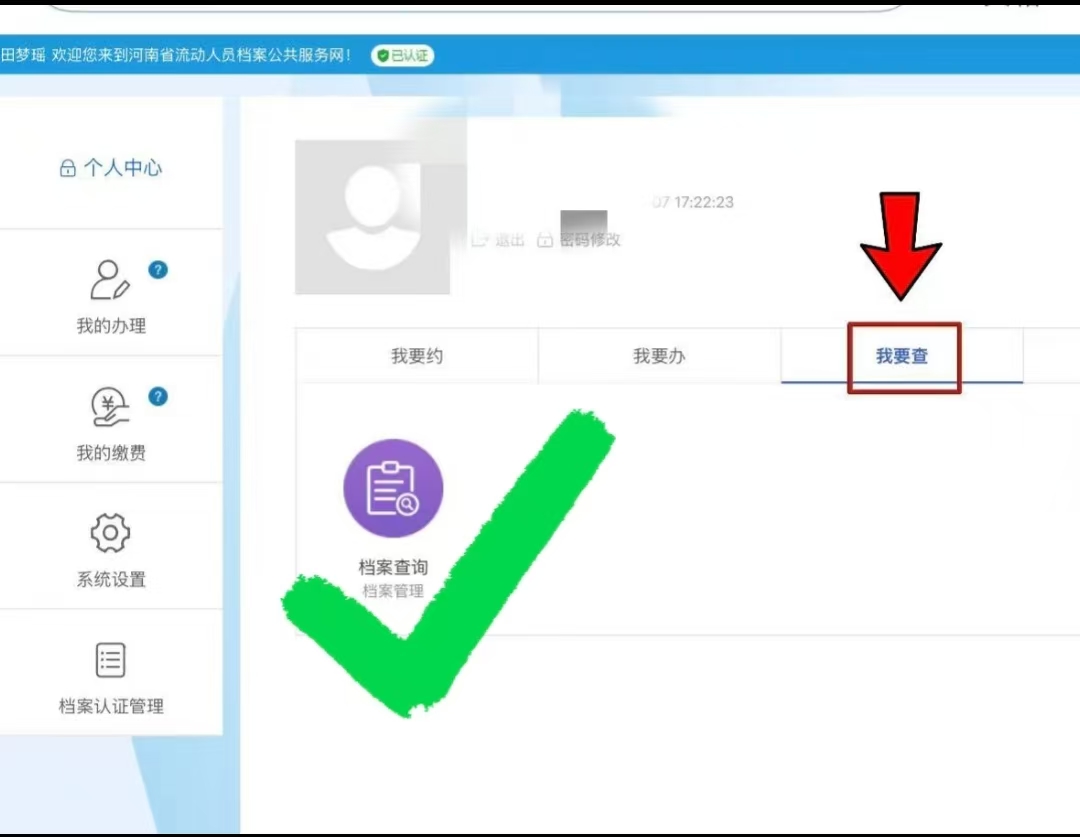Click the 我的办理 person-with-pen icon
Image resolution: width=1080 pixels, height=837 pixels.
pos(110,281)
